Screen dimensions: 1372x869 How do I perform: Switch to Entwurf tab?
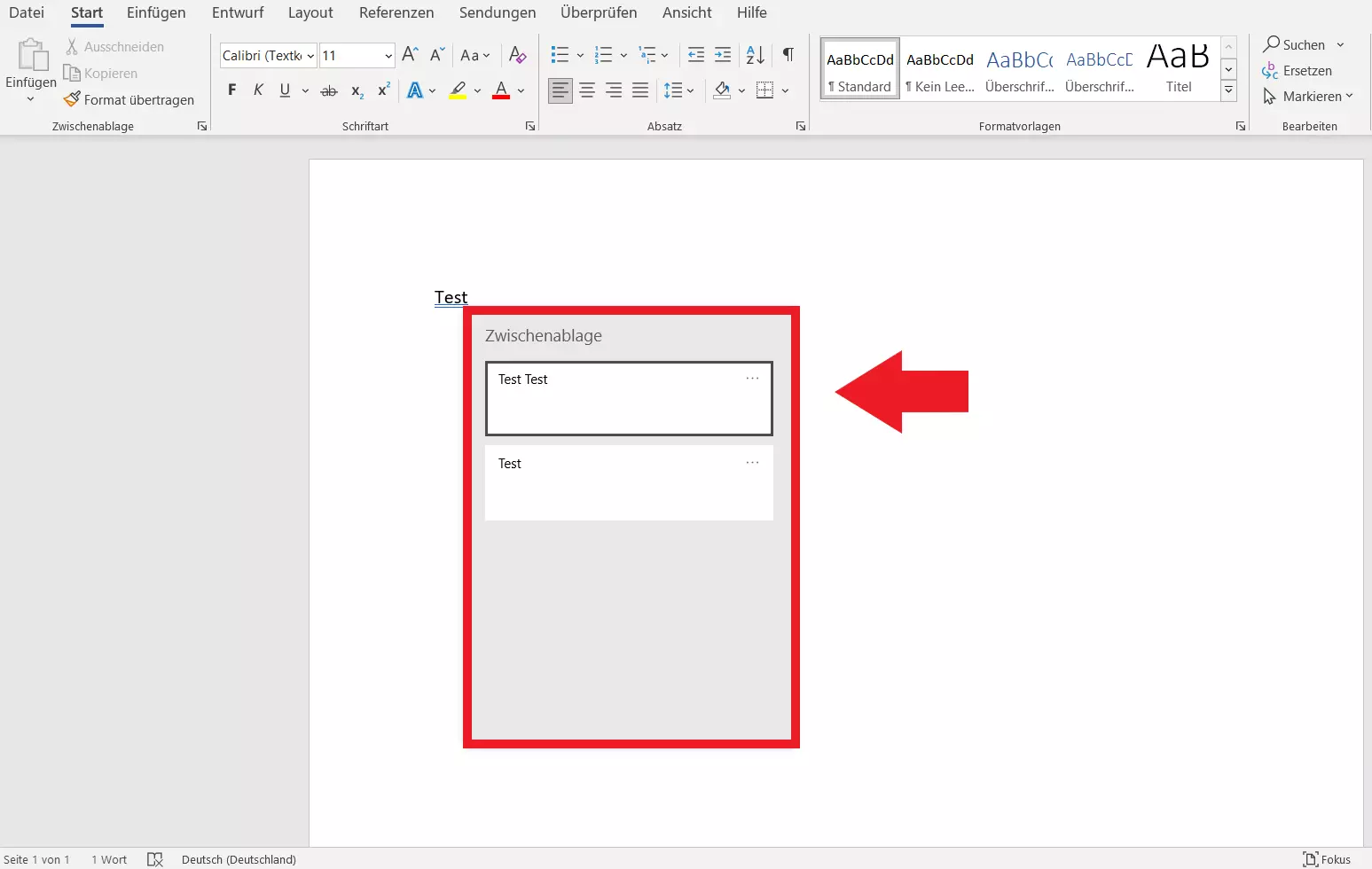(238, 12)
